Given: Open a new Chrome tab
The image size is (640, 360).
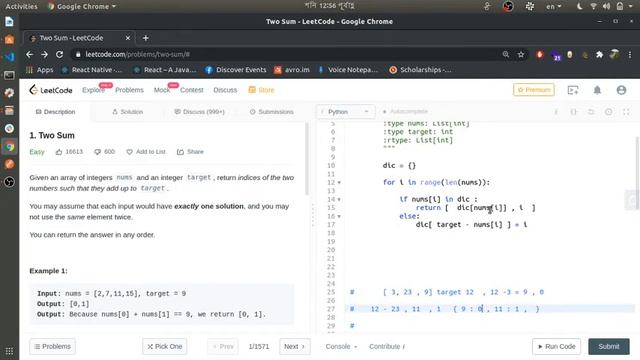Looking at the screenshot, I should point(146,38).
